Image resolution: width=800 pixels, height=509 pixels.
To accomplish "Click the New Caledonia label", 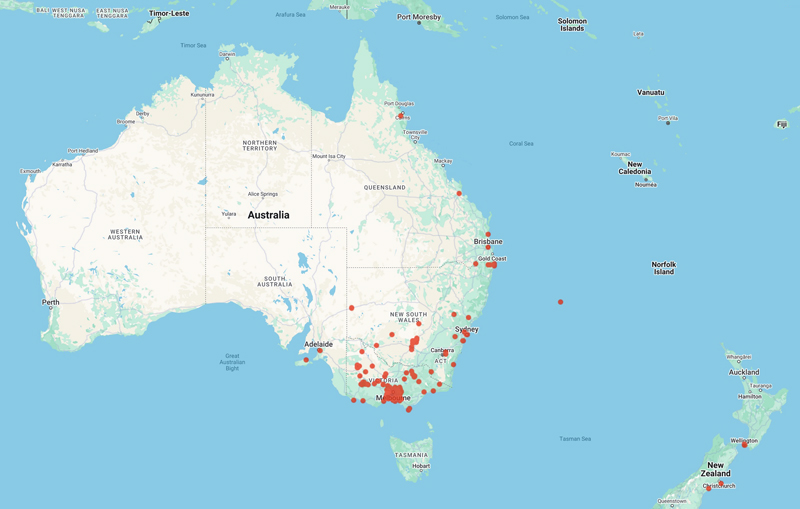I will [x=635, y=168].
